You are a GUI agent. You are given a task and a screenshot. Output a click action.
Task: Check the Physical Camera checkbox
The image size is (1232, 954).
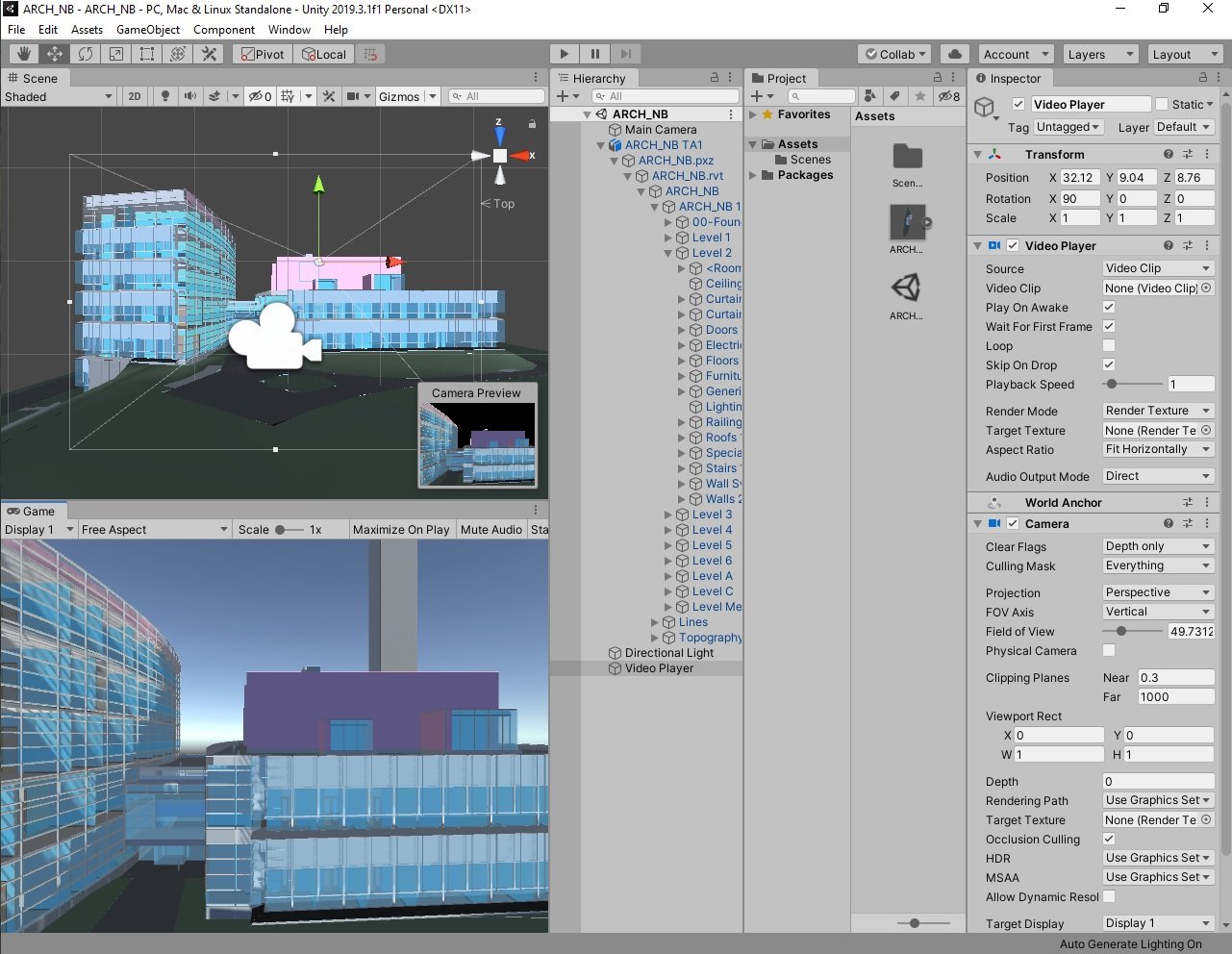click(1109, 651)
